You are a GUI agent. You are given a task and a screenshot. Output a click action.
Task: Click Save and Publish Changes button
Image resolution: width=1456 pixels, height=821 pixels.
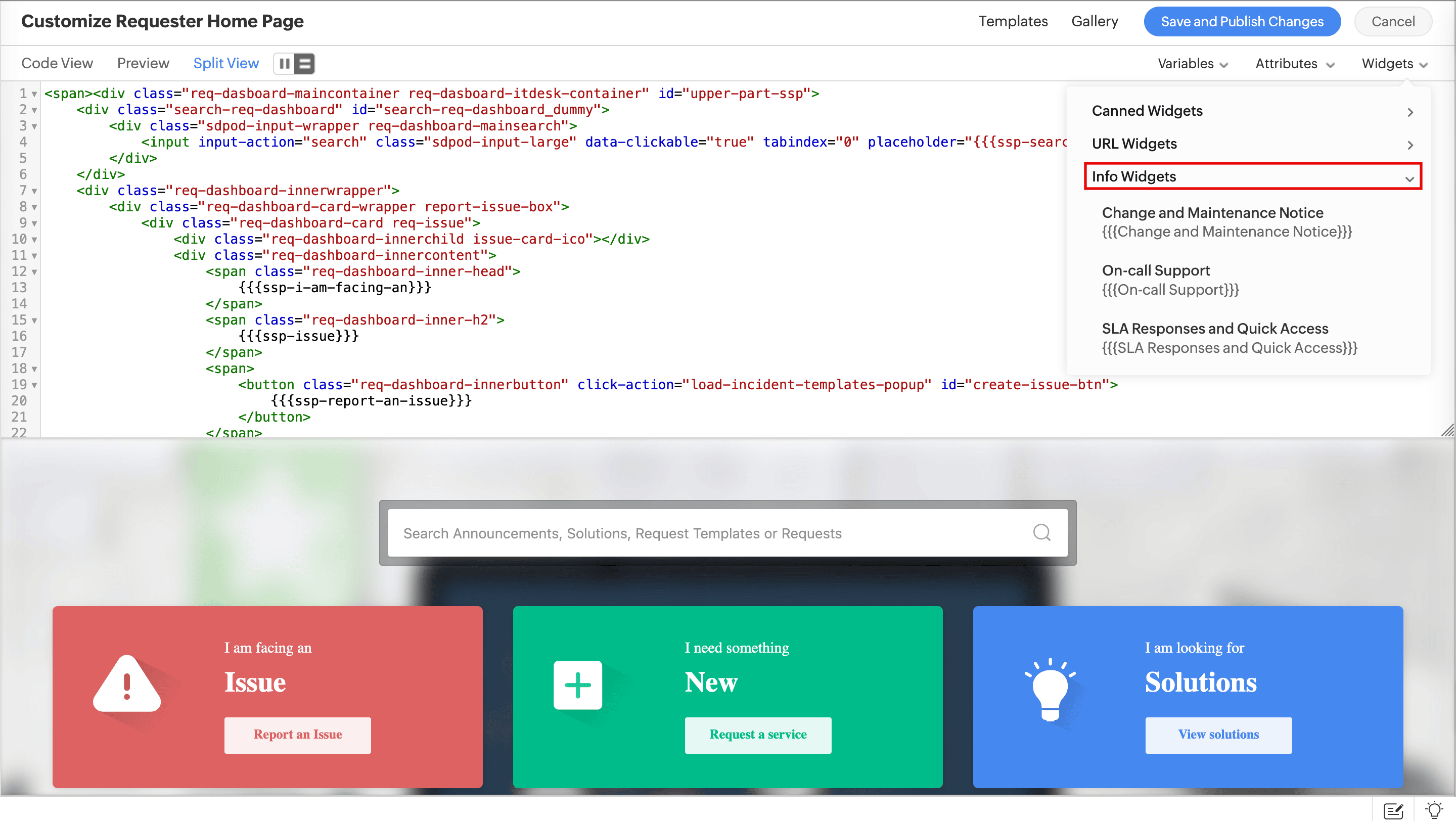[x=1242, y=21]
